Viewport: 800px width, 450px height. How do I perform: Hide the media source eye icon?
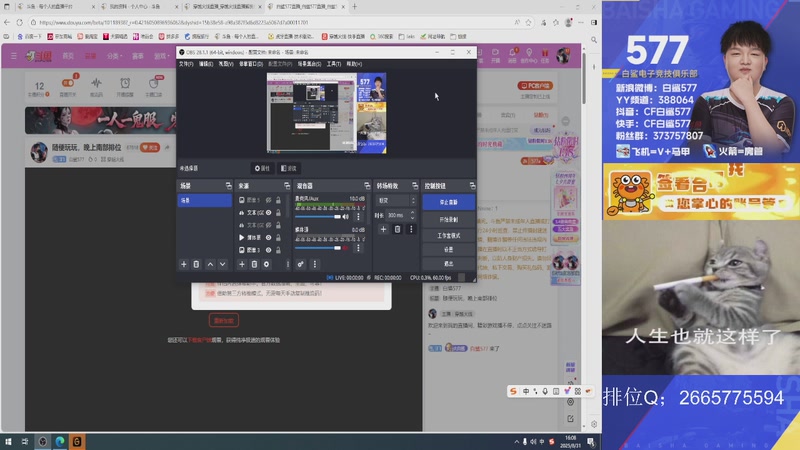click(268, 237)
